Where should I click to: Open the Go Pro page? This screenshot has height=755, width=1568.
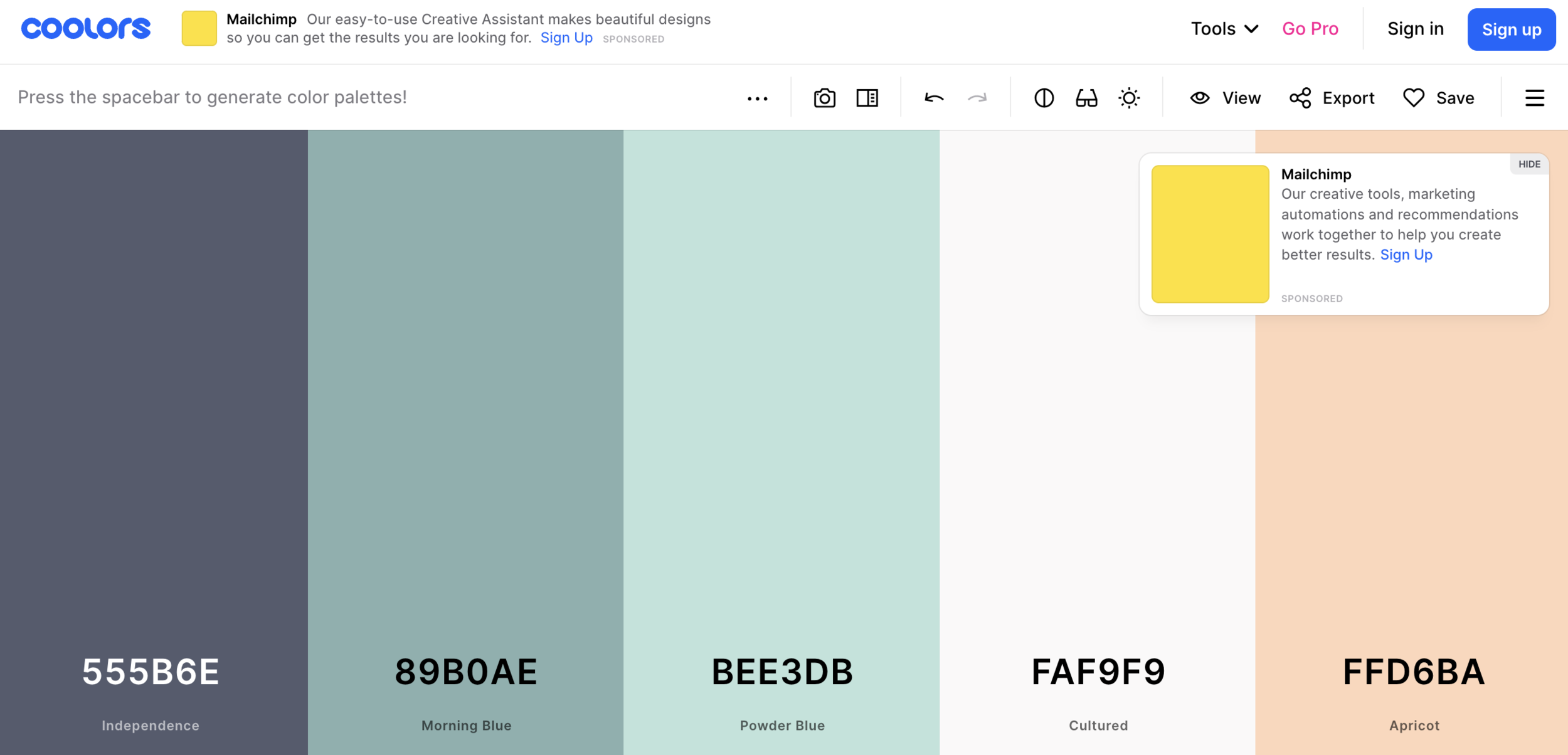(x=1310, y=29)
